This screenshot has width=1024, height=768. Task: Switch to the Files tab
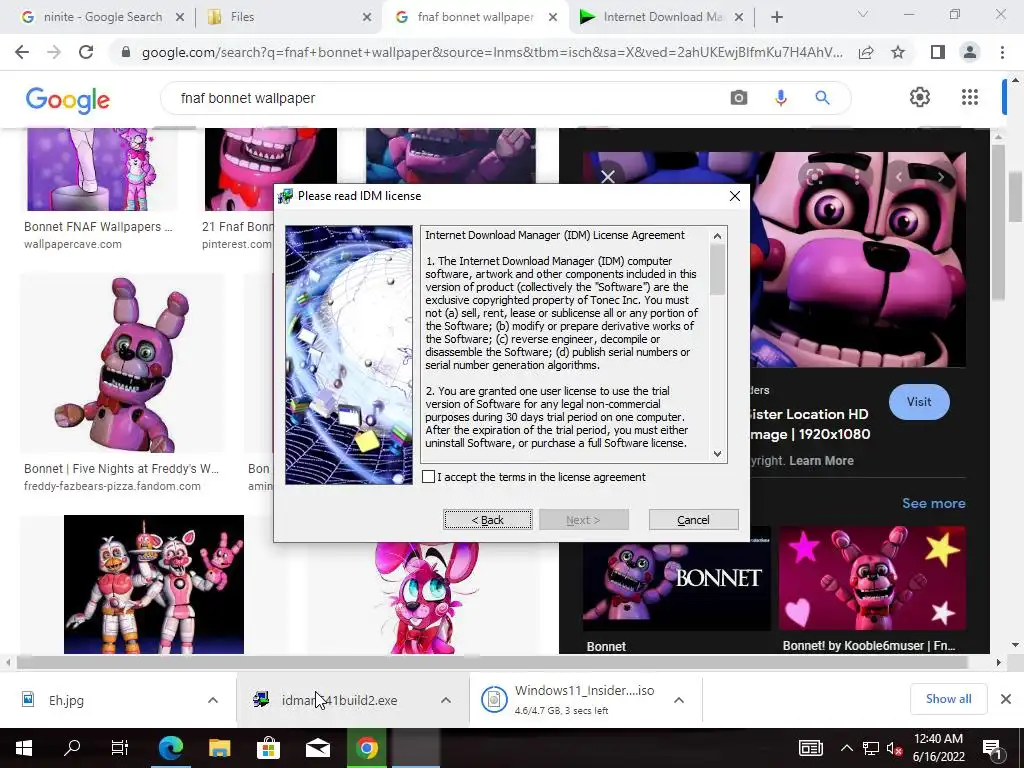(285, 17)
